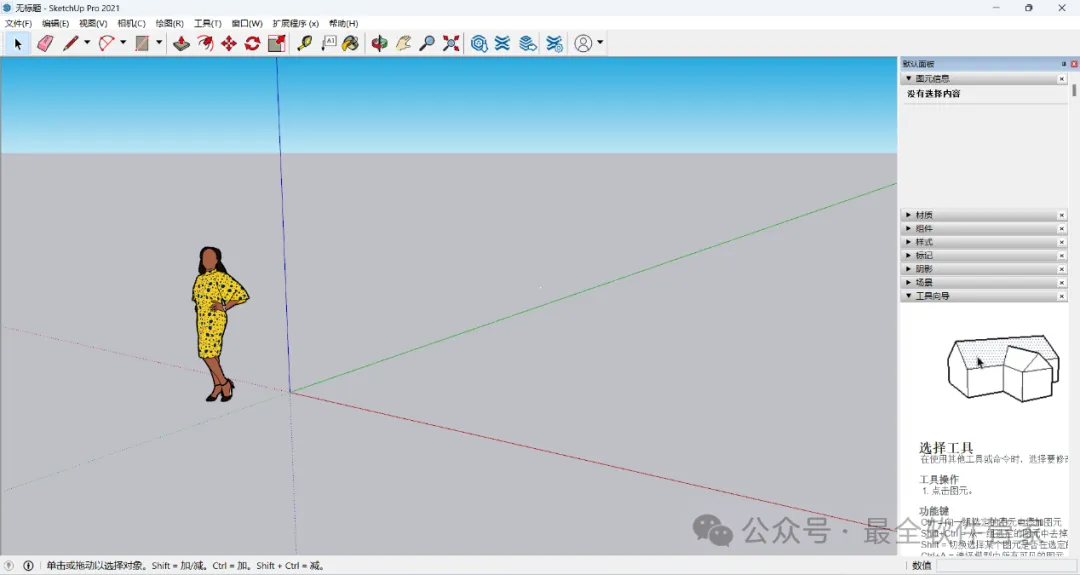Screen dimensions: 1080x575
Task: Expand the 标记 panel
Action: point(908,255)
